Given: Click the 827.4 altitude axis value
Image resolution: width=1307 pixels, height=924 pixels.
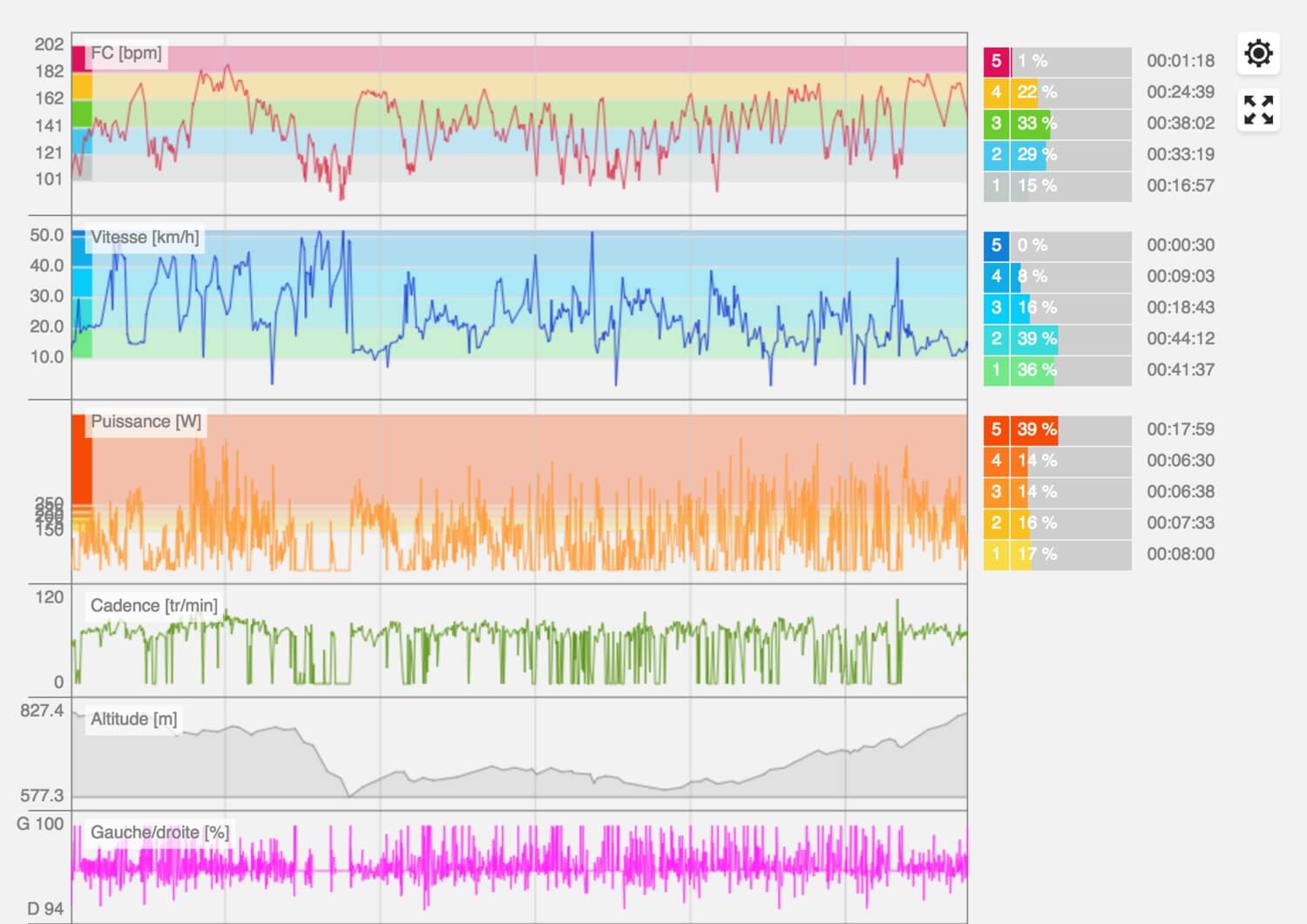Looking at the screenshot, I should pyautogui.click(x=42, y=711).
